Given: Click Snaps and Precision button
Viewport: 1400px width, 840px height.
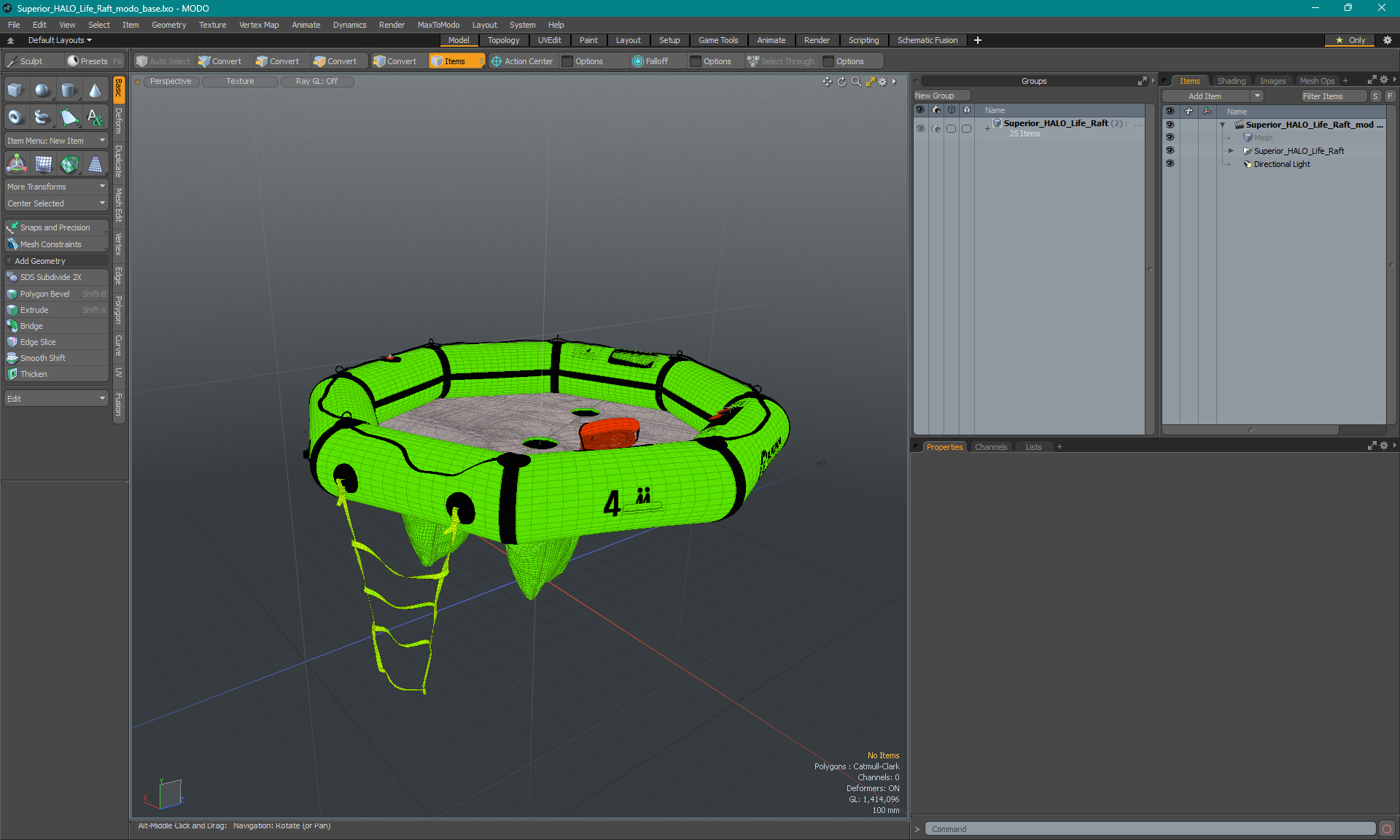Looking at the screenshot, I should click(x=56, y=227).
